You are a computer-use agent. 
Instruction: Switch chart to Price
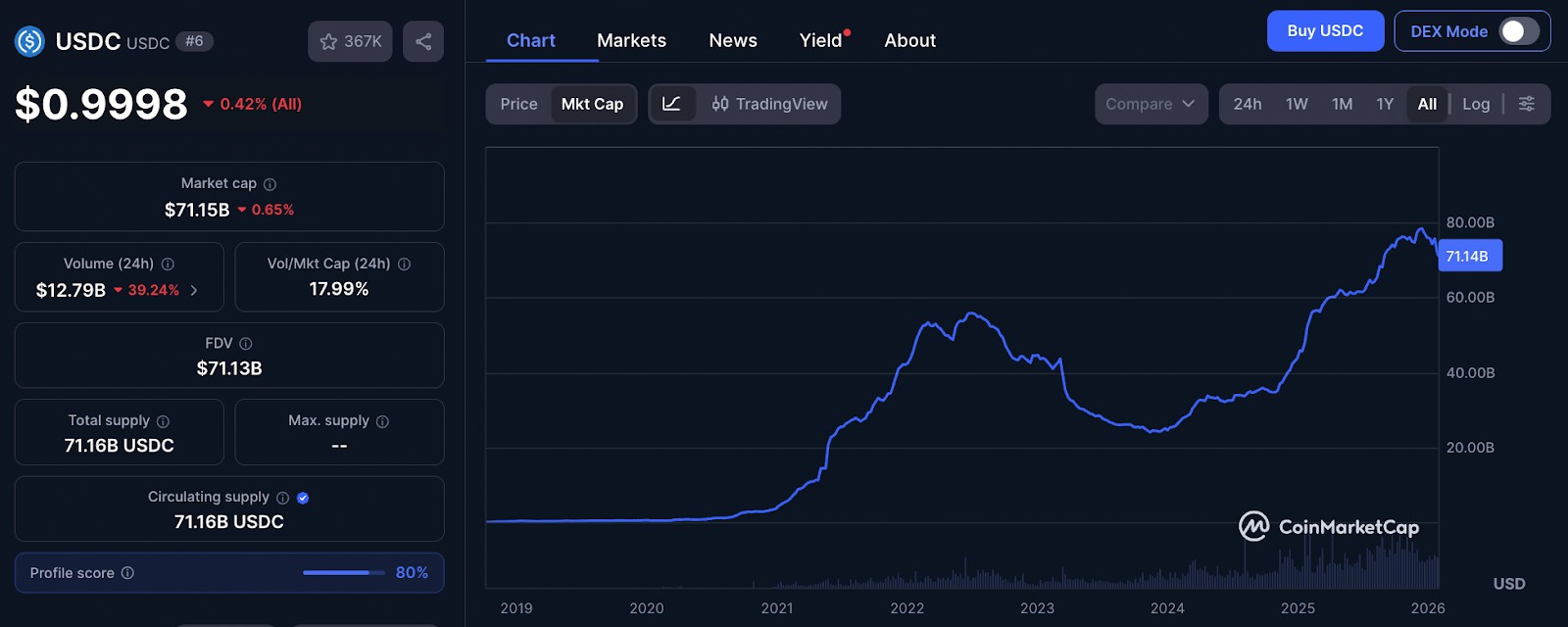tap(518, 104)
